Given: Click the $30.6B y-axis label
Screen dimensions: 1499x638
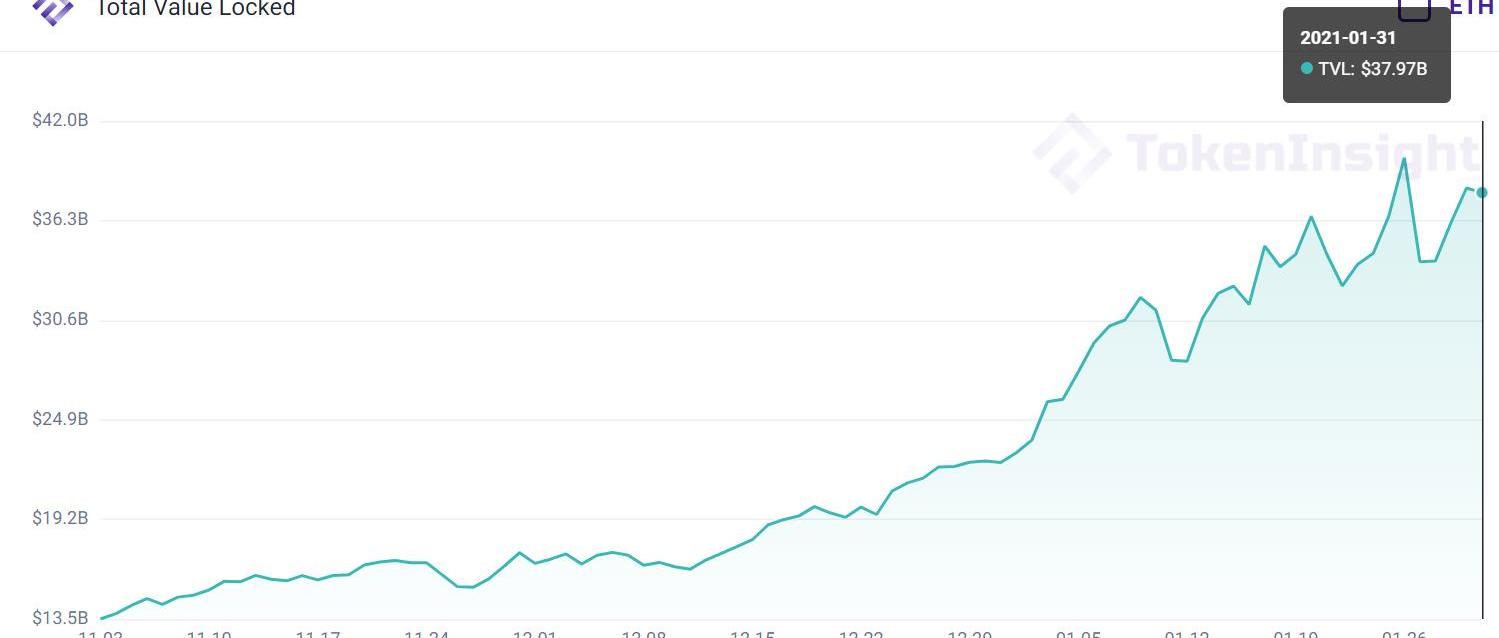Looking at the screenshot, I should pos(60,319).
